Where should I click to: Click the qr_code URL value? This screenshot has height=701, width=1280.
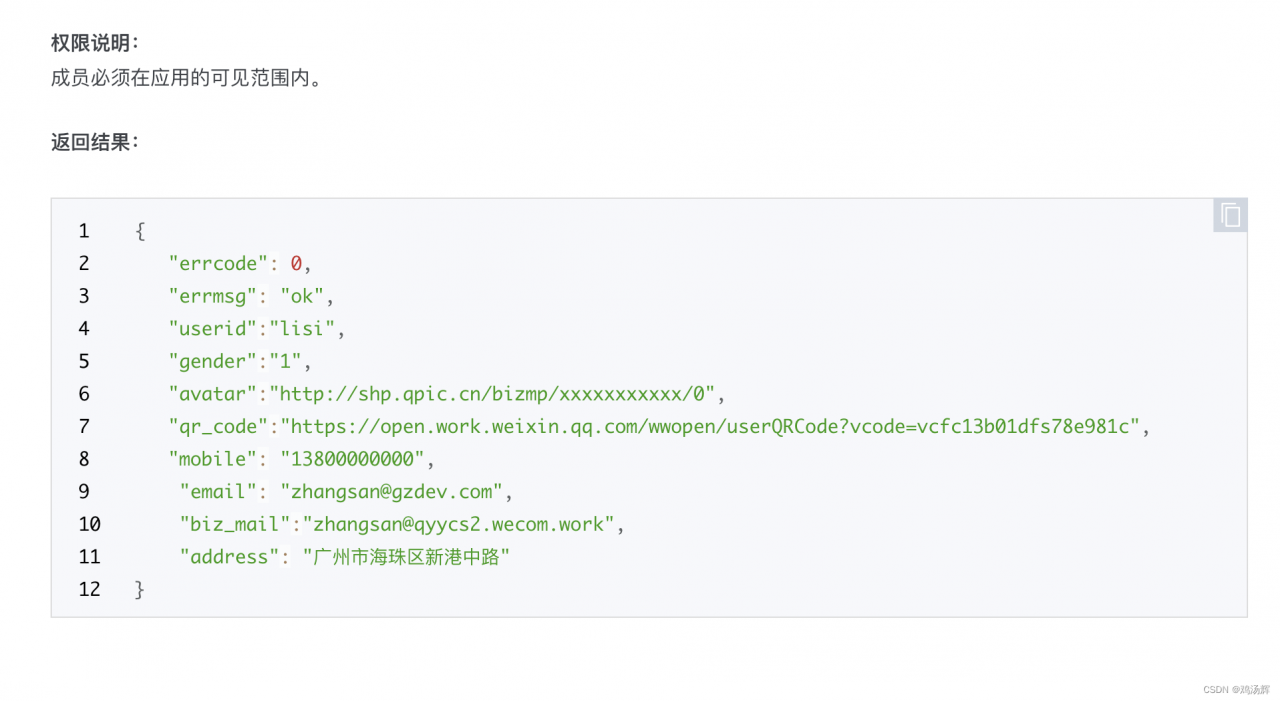(710, 427)
